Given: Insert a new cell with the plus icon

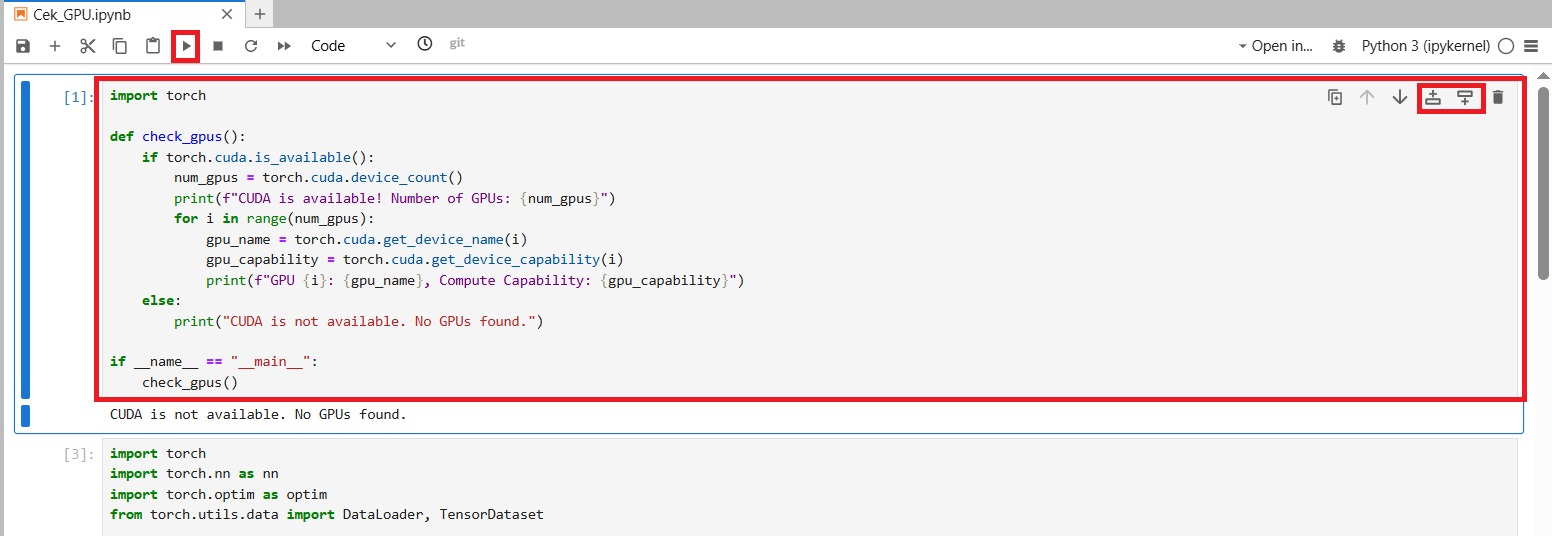Looking at the screenshot, I should [x=55, y=46].
